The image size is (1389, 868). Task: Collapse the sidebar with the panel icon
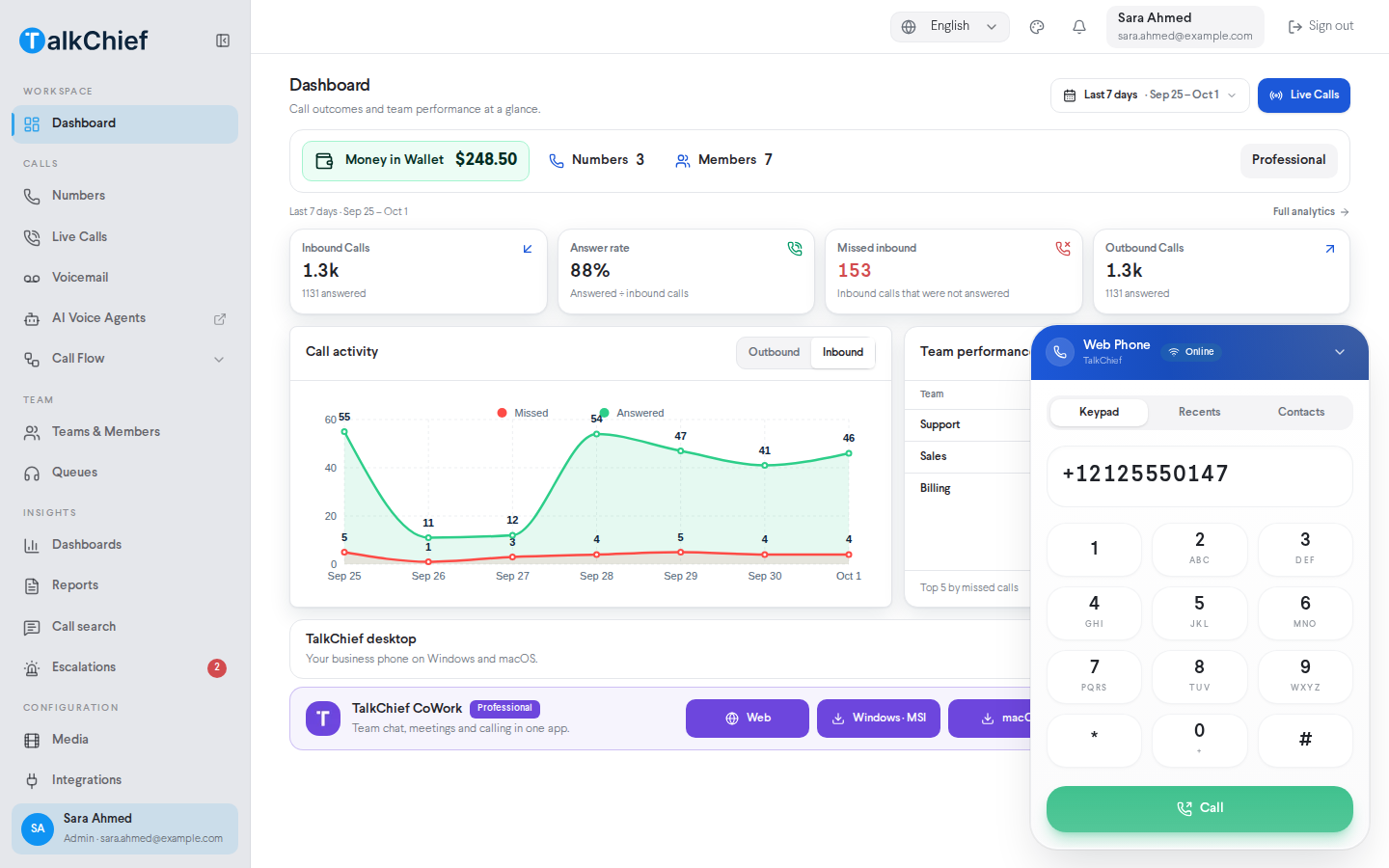pos(223,41)
